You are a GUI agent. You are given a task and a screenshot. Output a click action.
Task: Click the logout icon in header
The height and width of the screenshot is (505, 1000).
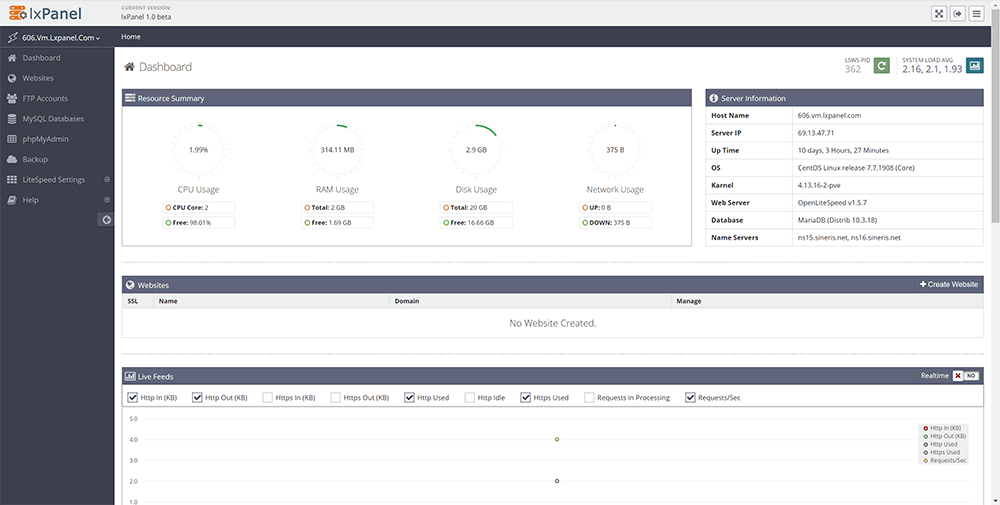pyautogui.click(x=957, y=13)
